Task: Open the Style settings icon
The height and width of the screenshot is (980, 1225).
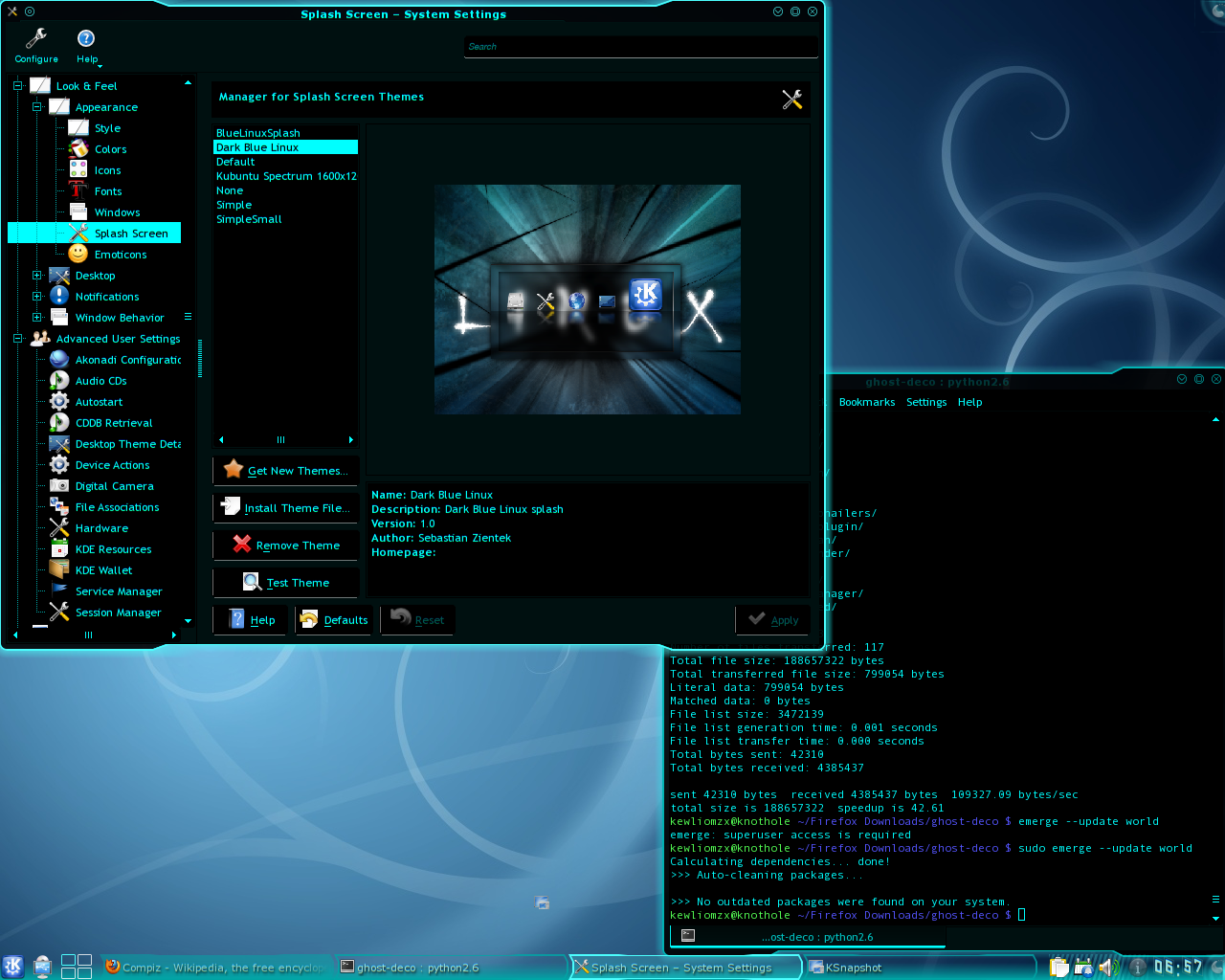Action: (78, 128)
